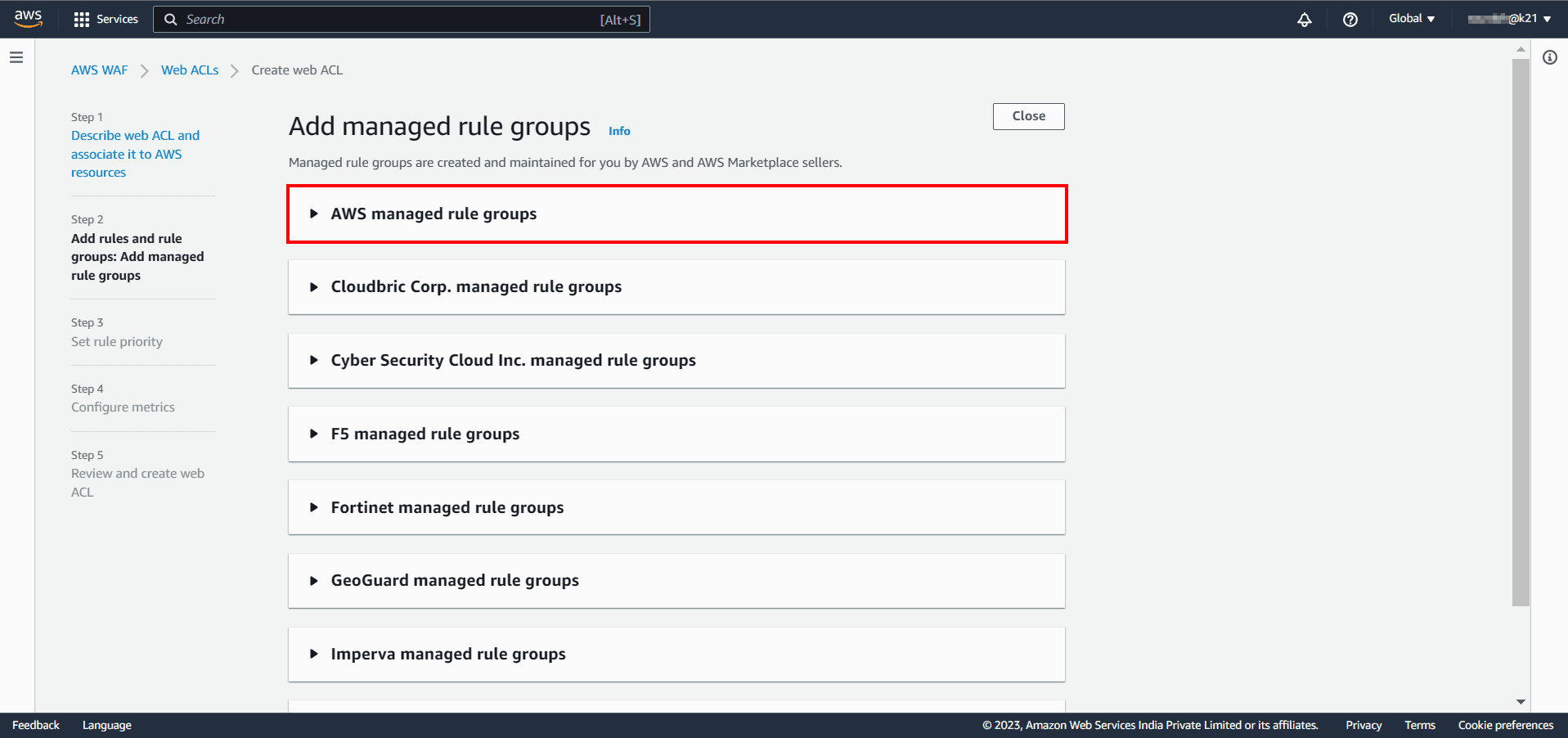The height and width of the screenshot is (738, 1568).
Task: Open the info panel icon at right edge
Action: 1549,57
